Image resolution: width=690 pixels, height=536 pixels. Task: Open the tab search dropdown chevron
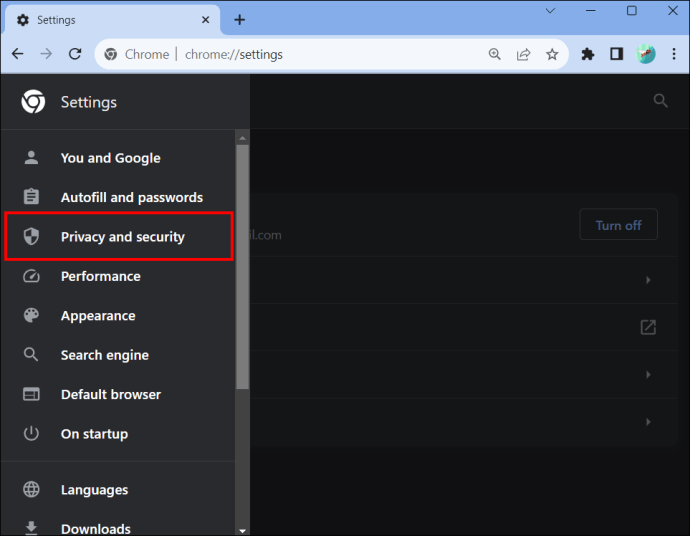click(x=550, y=11)
